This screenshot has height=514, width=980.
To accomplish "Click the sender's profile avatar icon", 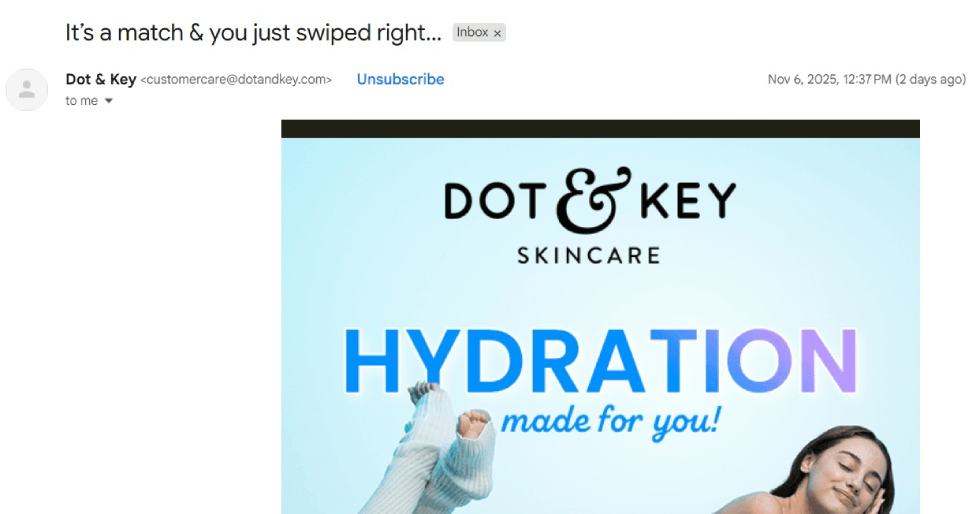I will [27, 90].
